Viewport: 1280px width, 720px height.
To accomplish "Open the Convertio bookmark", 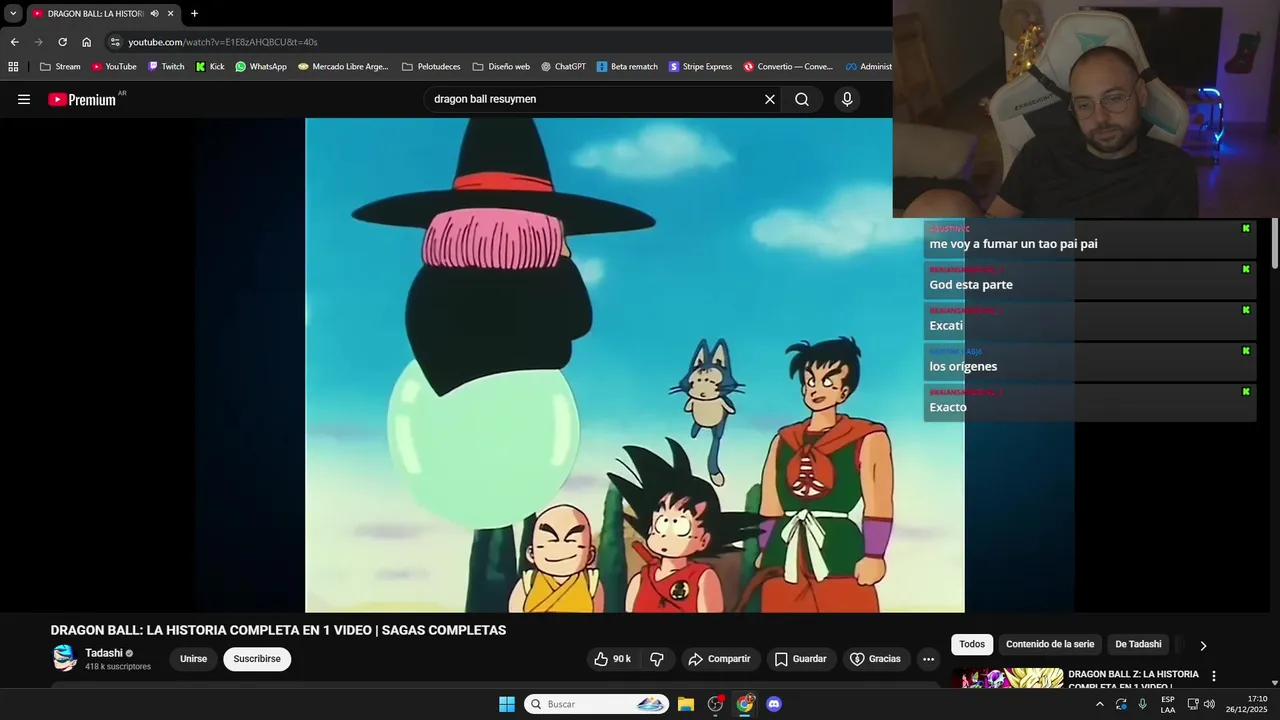I will [x=788, y=67].
